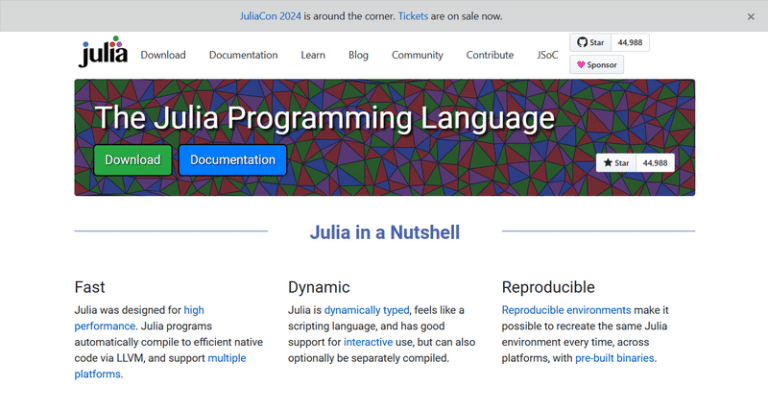Viewport: 768px width, 411px height.
Task: Click the 'Dynamic' heading
Action: (319, 287)
